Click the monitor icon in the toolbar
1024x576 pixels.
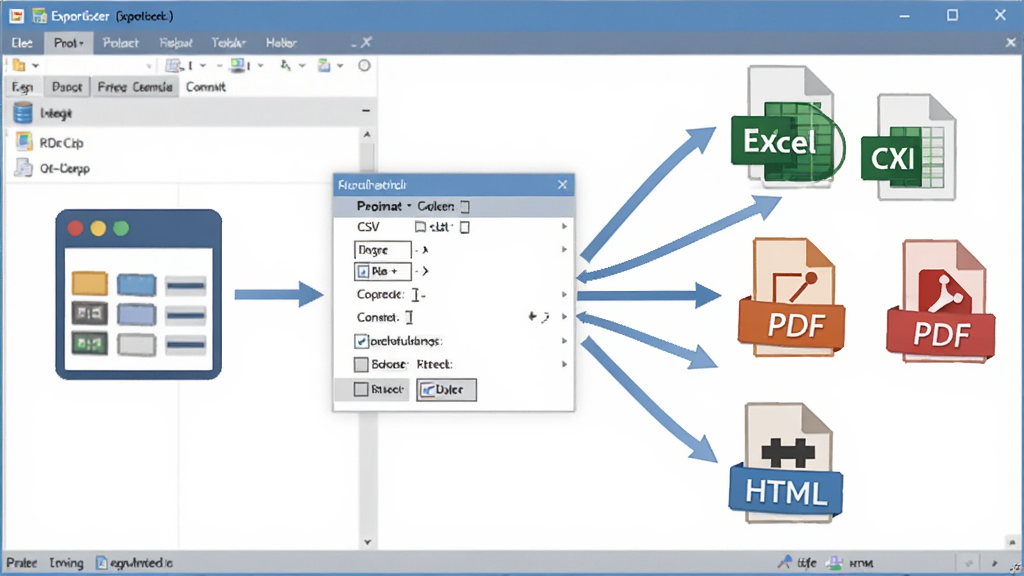pyautogui.click(x=238, y=65)
